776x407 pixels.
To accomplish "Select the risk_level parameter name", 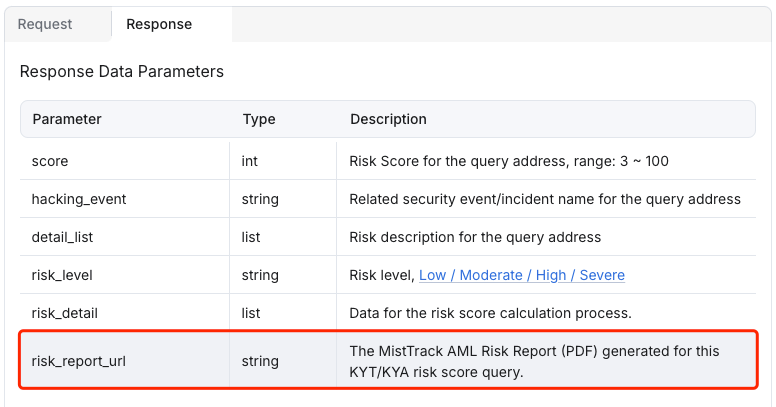I will tap(62, 275).
